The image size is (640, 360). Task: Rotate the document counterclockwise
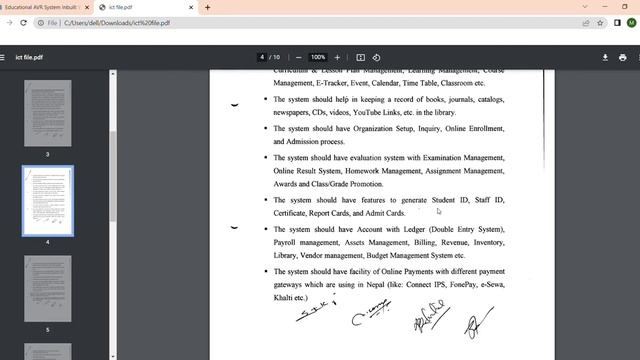pos(376,58)
